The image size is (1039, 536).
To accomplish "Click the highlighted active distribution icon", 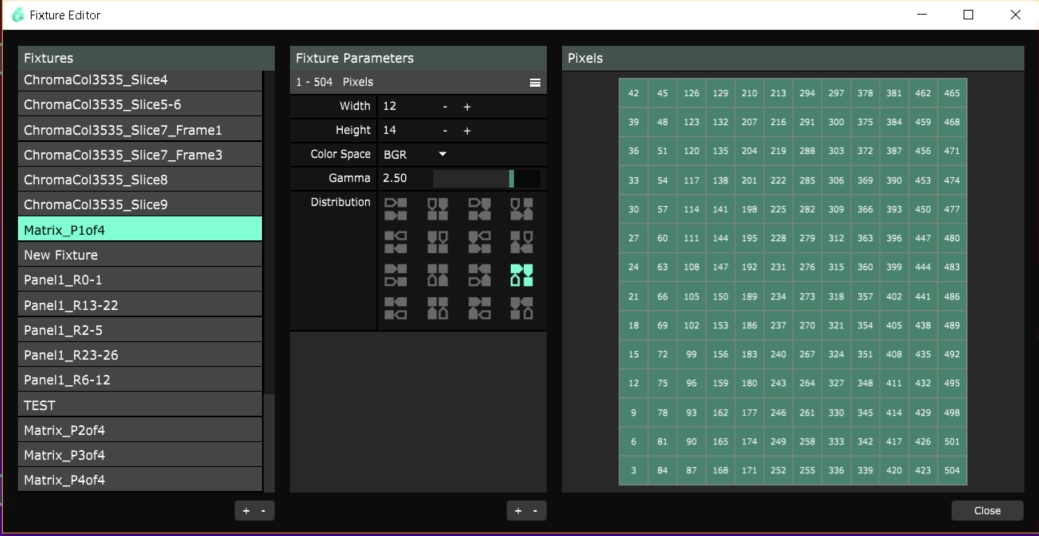I will (x=521, y=275).
